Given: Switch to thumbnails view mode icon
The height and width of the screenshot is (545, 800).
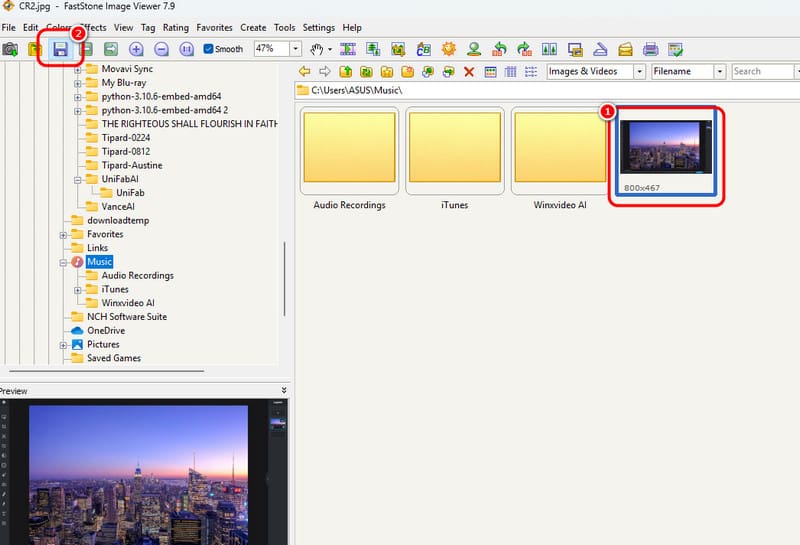Looking at the screenshot, I should pyautogui.click(x=490, y=71).
